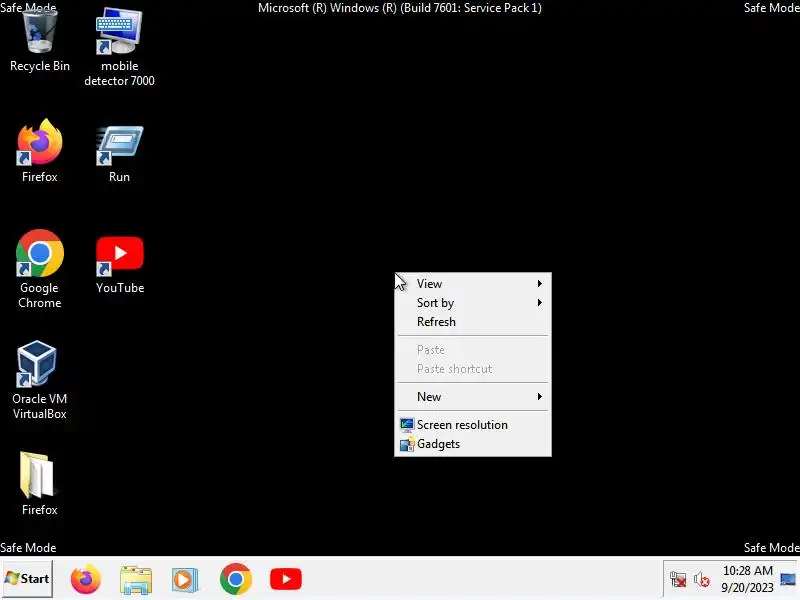
Task: Click the arrow beside Sort by
Action: pos(539,303)
